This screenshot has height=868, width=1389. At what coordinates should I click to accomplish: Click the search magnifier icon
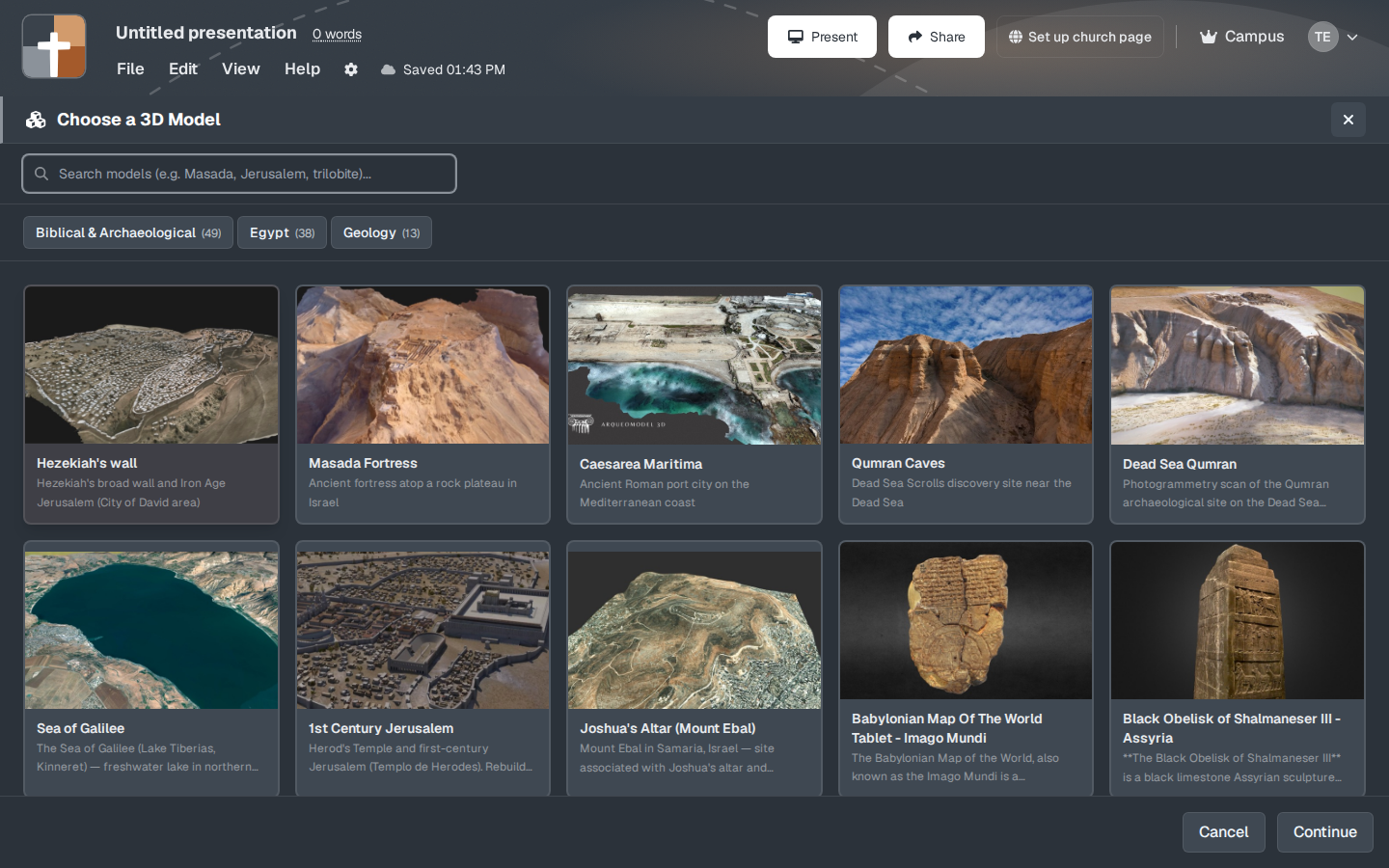pyautogui.click(x=41, y=174)
